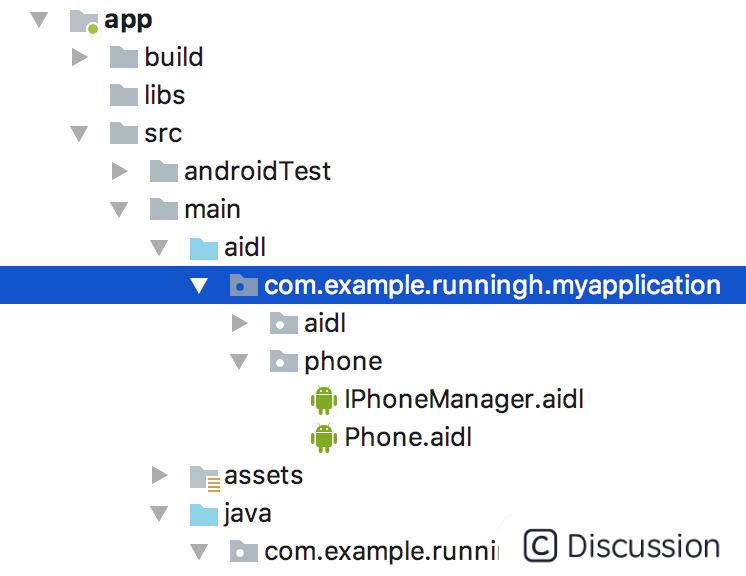This screenshot has height=576, width=746.
Task: Open Phone.aidl file
Action: (408, 438)
